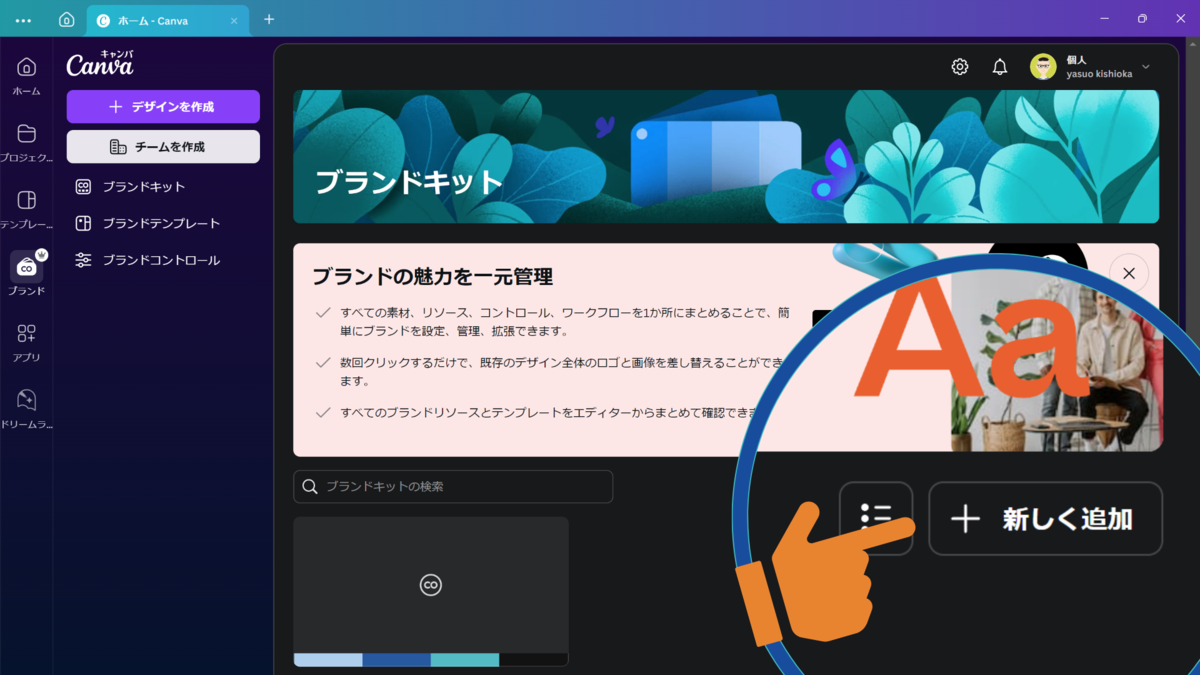Viewport: 1200px width, 675px height.
Task: Click the ブランドキット banner heading
Action: (x=409, y=182)
